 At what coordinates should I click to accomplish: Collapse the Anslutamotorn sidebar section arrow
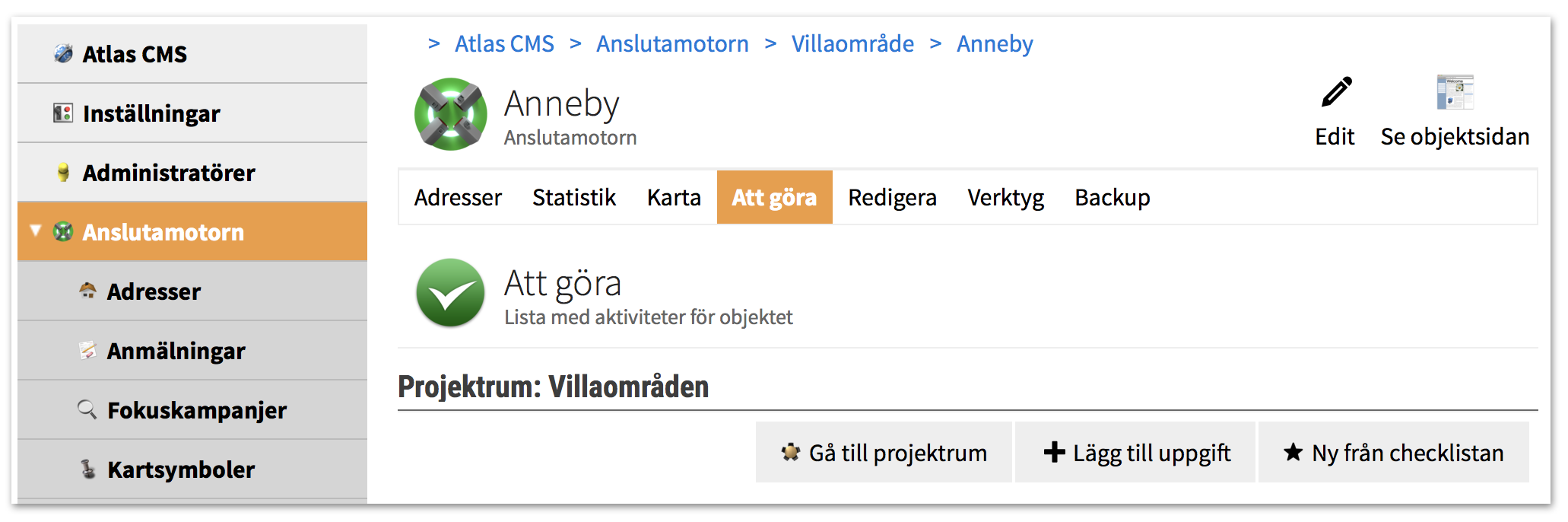35,231
